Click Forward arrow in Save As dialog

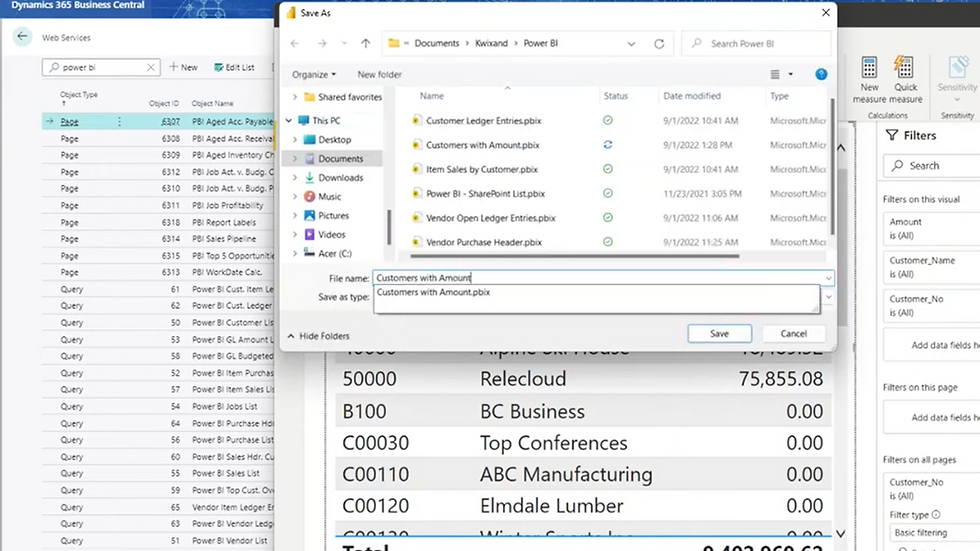pyautogui.click(x=322, y=43)
